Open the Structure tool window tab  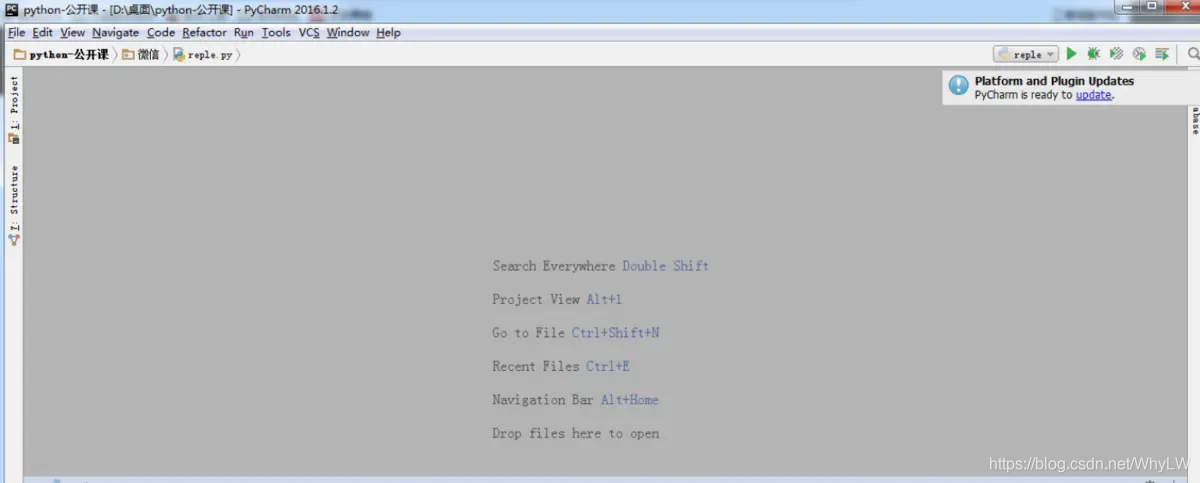point(14,205)
